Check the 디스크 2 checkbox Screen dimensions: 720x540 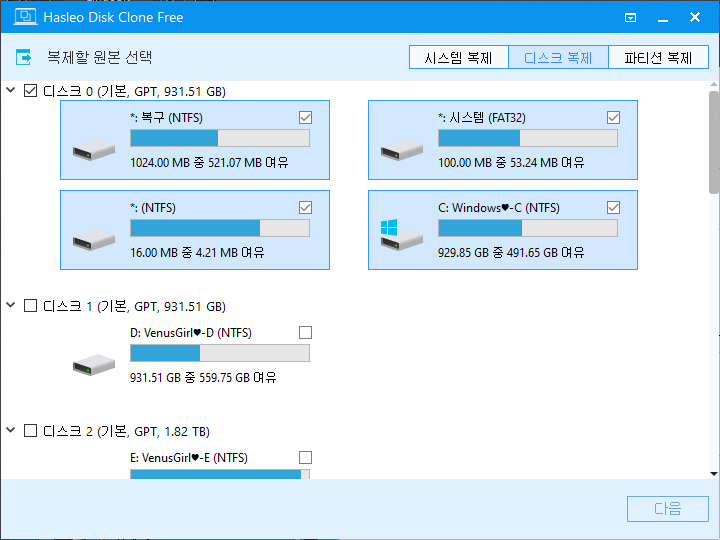click(x=30, y=430)
